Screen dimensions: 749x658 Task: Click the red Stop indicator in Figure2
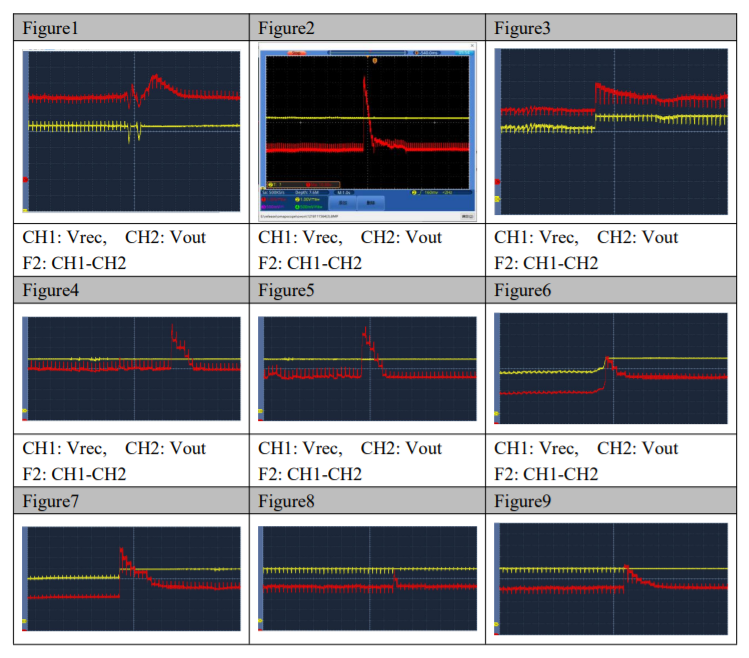pos(296,53)
